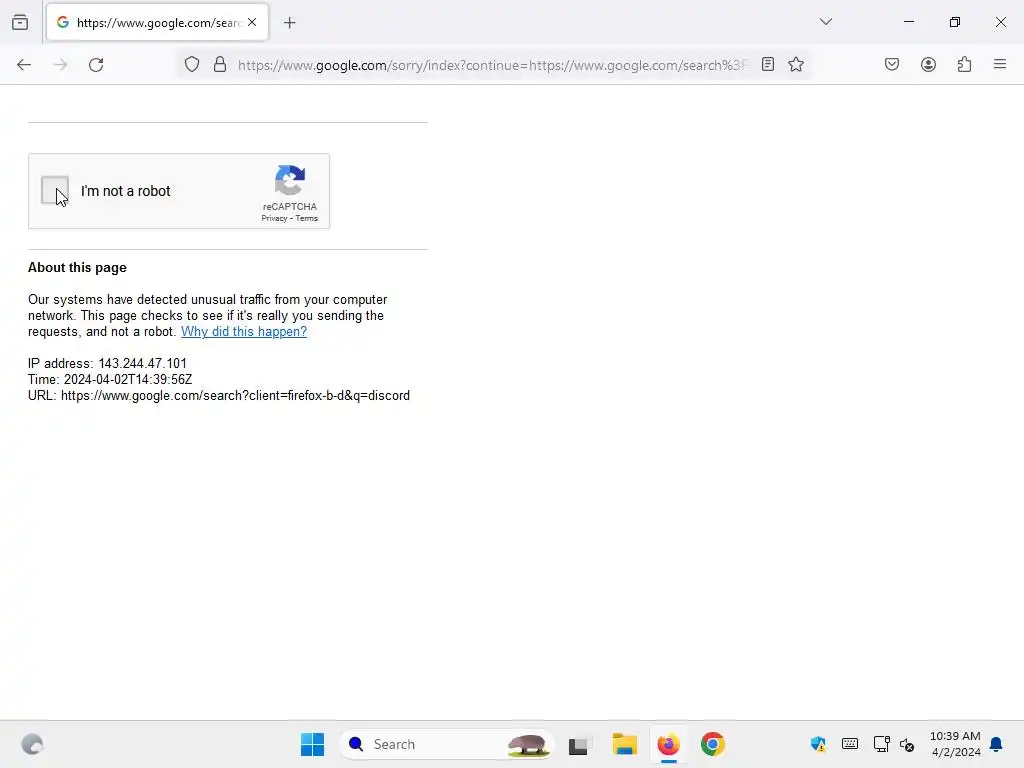The width and height of the screenshot is (1024, 768).
Task: Open Windows Security tray icon
Action: 818,744
